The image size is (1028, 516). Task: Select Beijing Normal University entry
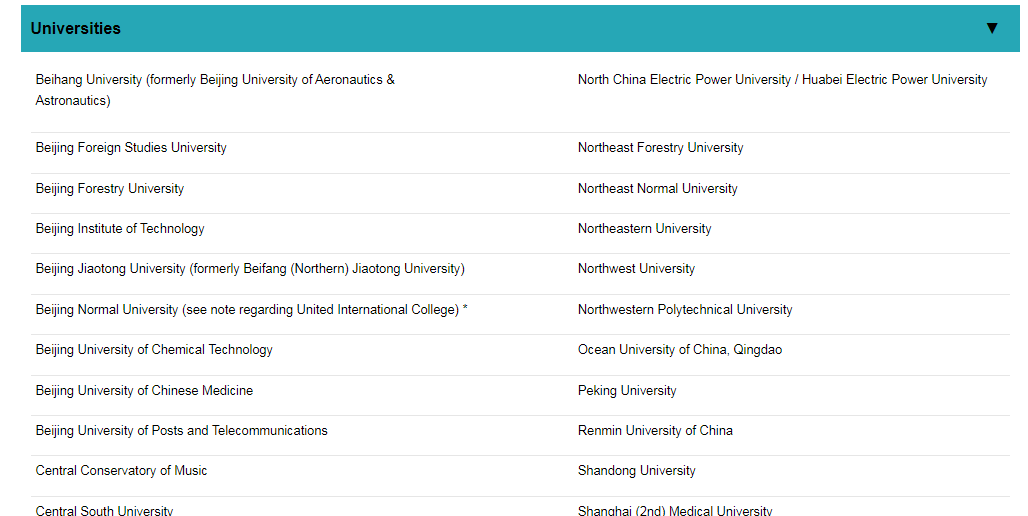click(x=251, y=309)
